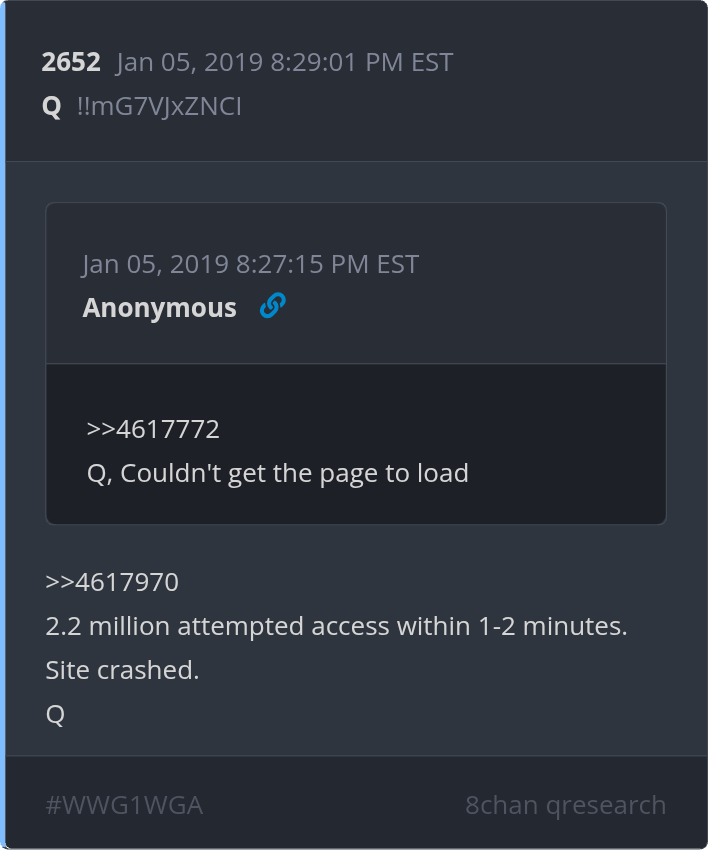
Task: Select the Q author name in header
Action: pyautogui.click(x=52, y=107)
